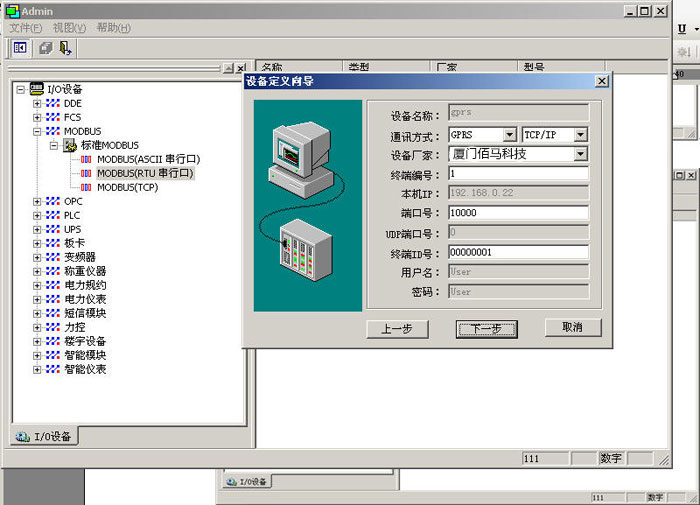
Task: Open the 设备厂家 manufacturer dropdown
Action: coord(580,154)
